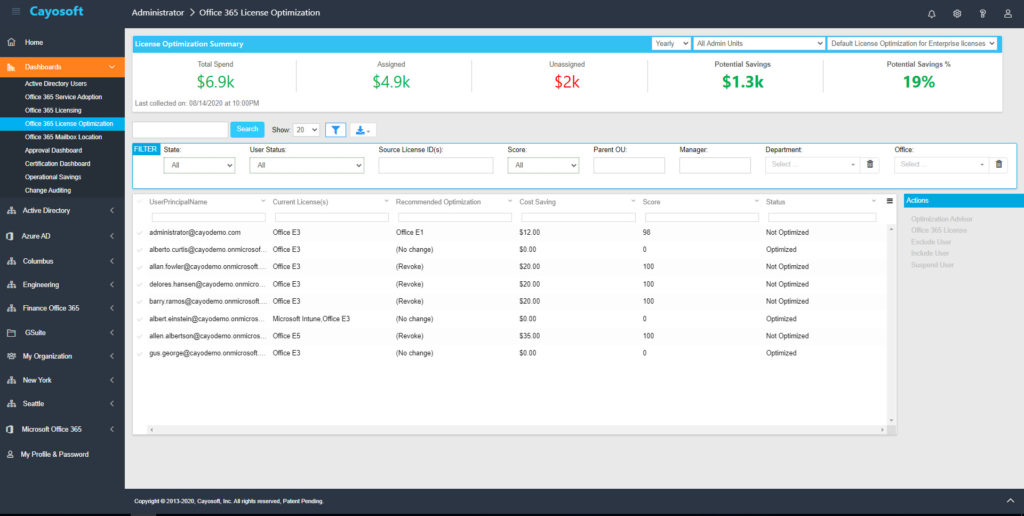Select the row checkmark for administrator@cayodemo.com
Image resolution: width=1024 pixels, height=516 pixels.
(139, 233)
